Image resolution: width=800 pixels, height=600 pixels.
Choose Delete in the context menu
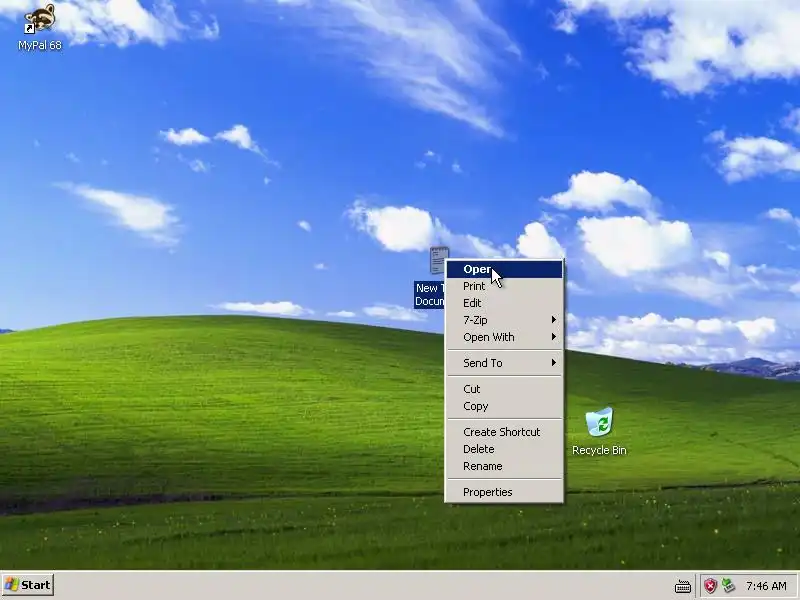coord(505,449)
